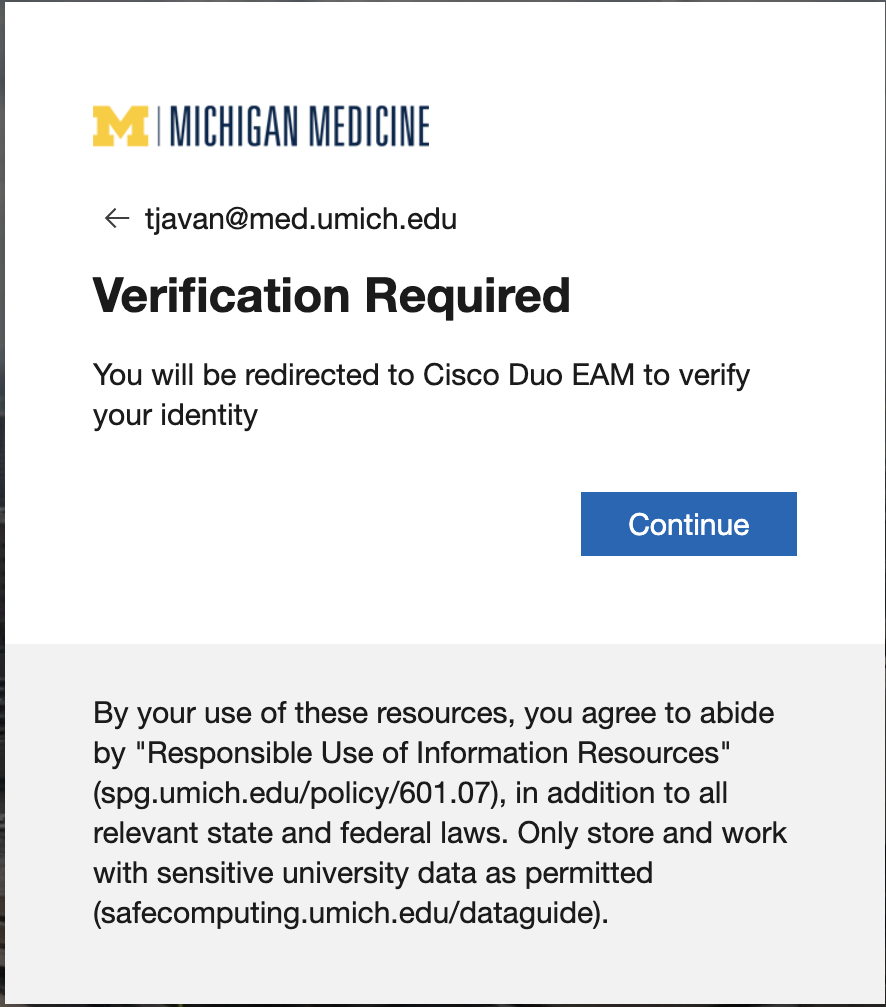Click the spg.umich.edu/policy/601.07 reference
The width and height of the screenshot is (886, 1007).
tap(296, 793)
